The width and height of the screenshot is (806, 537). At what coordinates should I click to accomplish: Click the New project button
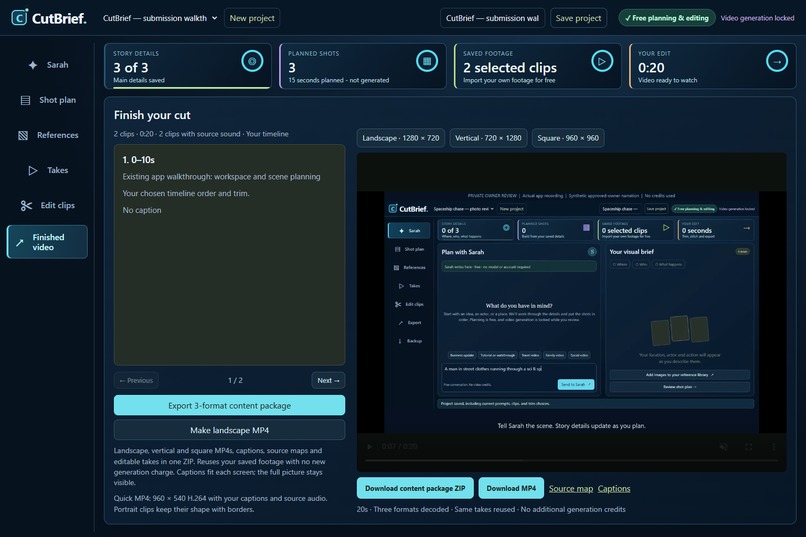point(252,18)
